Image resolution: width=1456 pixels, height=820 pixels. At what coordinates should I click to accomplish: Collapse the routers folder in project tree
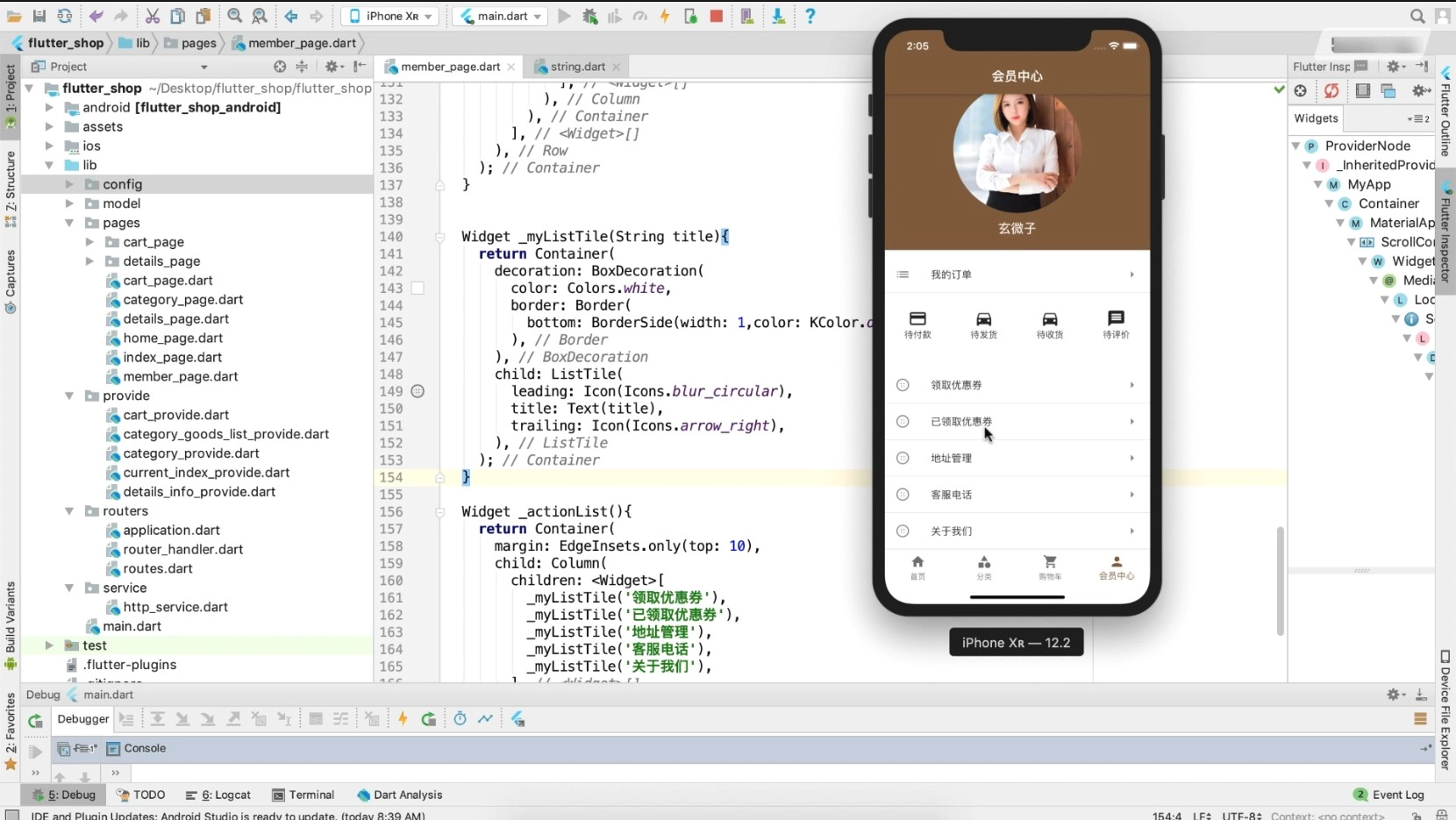69,511
